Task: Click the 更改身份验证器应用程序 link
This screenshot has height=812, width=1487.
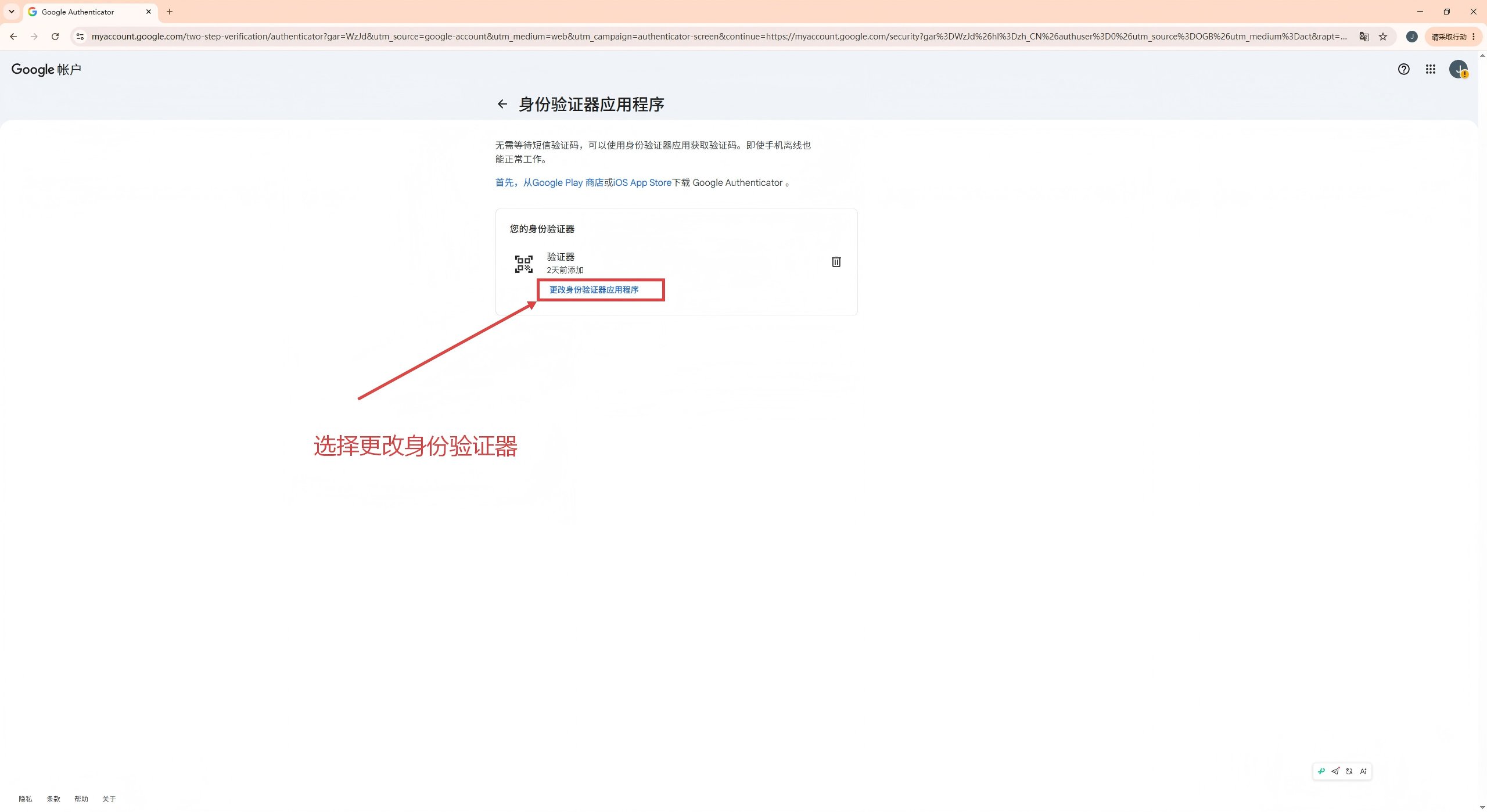Action: tap(594, 290)
